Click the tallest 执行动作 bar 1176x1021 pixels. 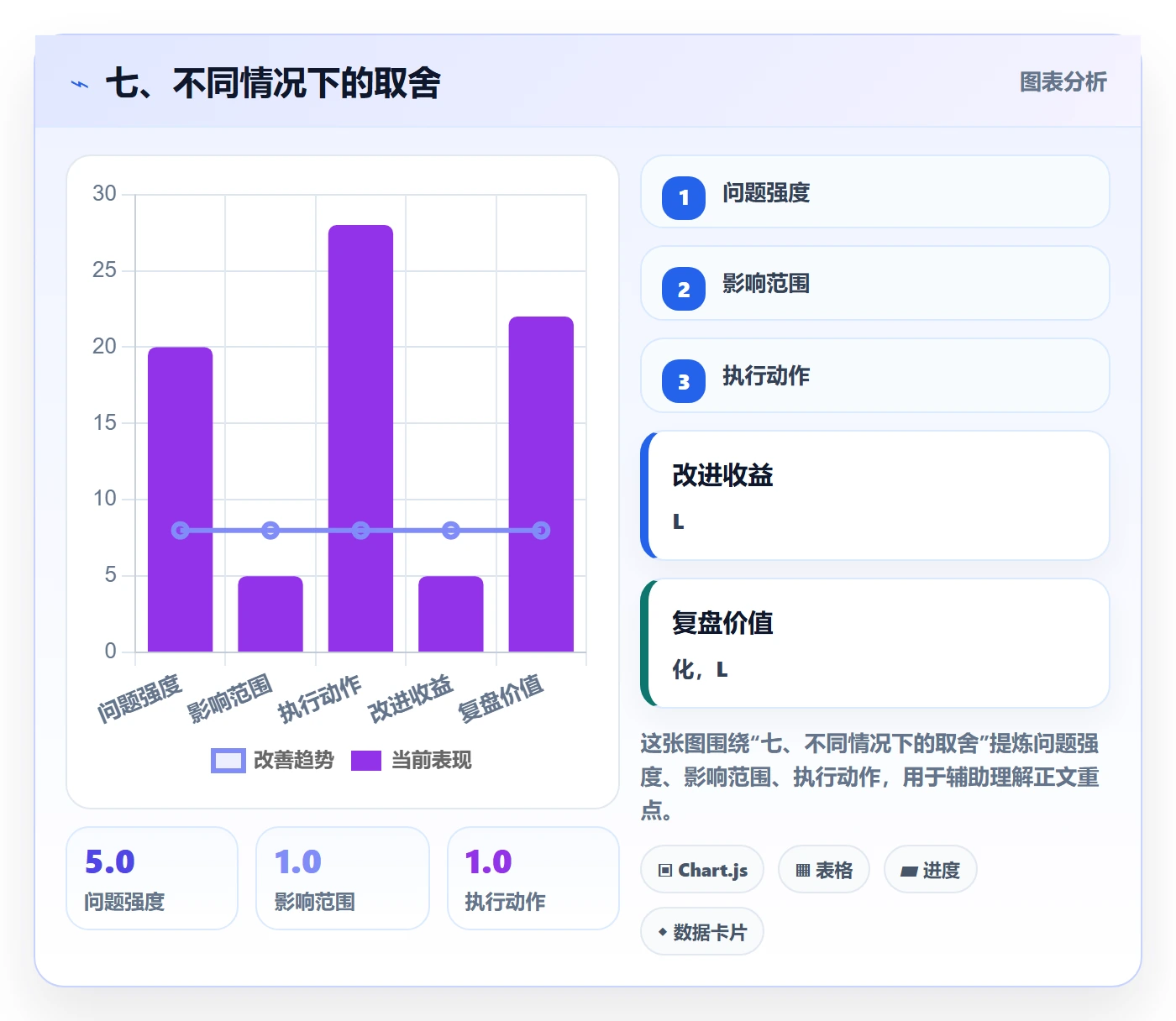coord(360,438)
